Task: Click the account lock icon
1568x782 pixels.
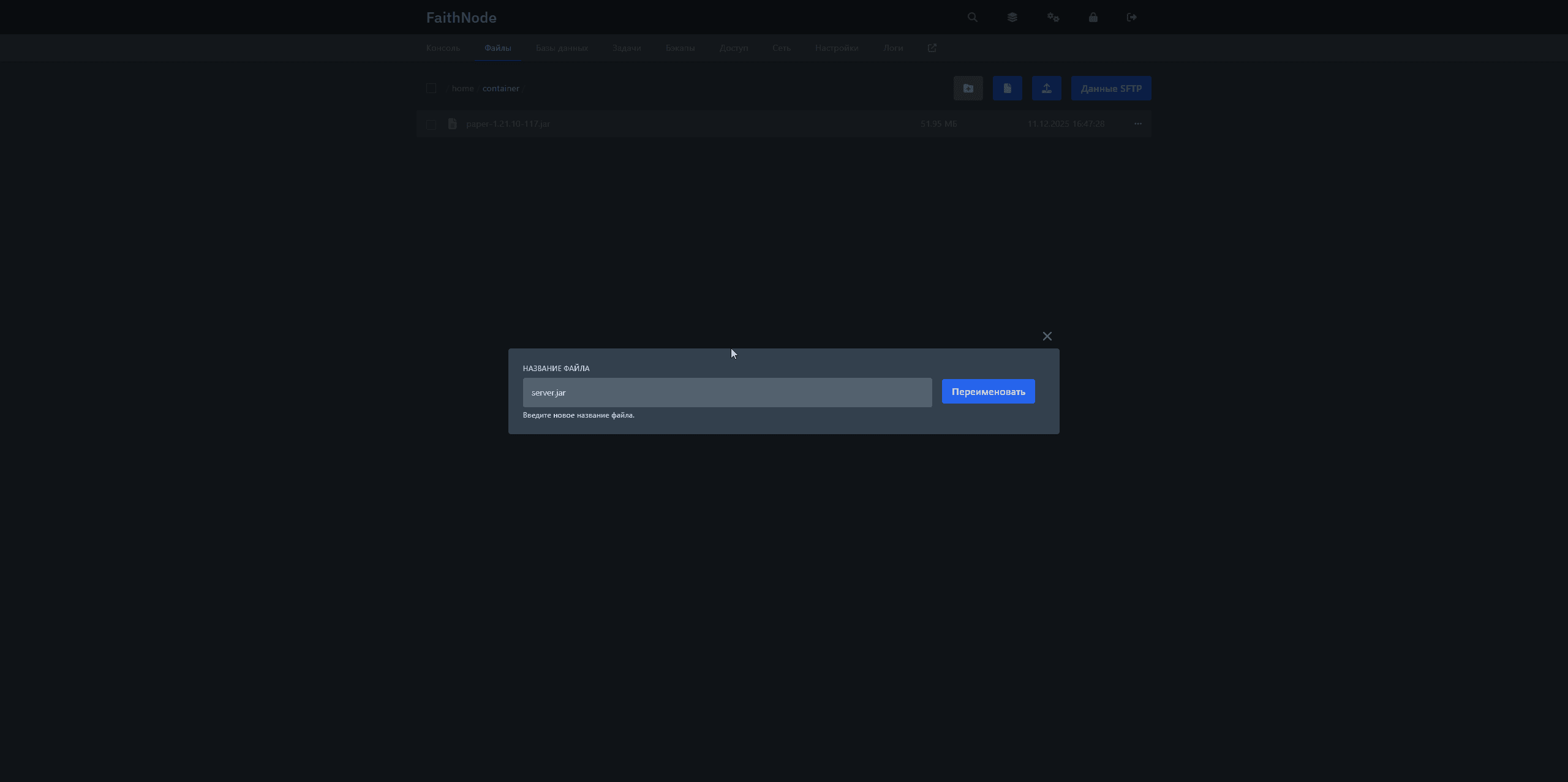Action: tap(1093, 17)
